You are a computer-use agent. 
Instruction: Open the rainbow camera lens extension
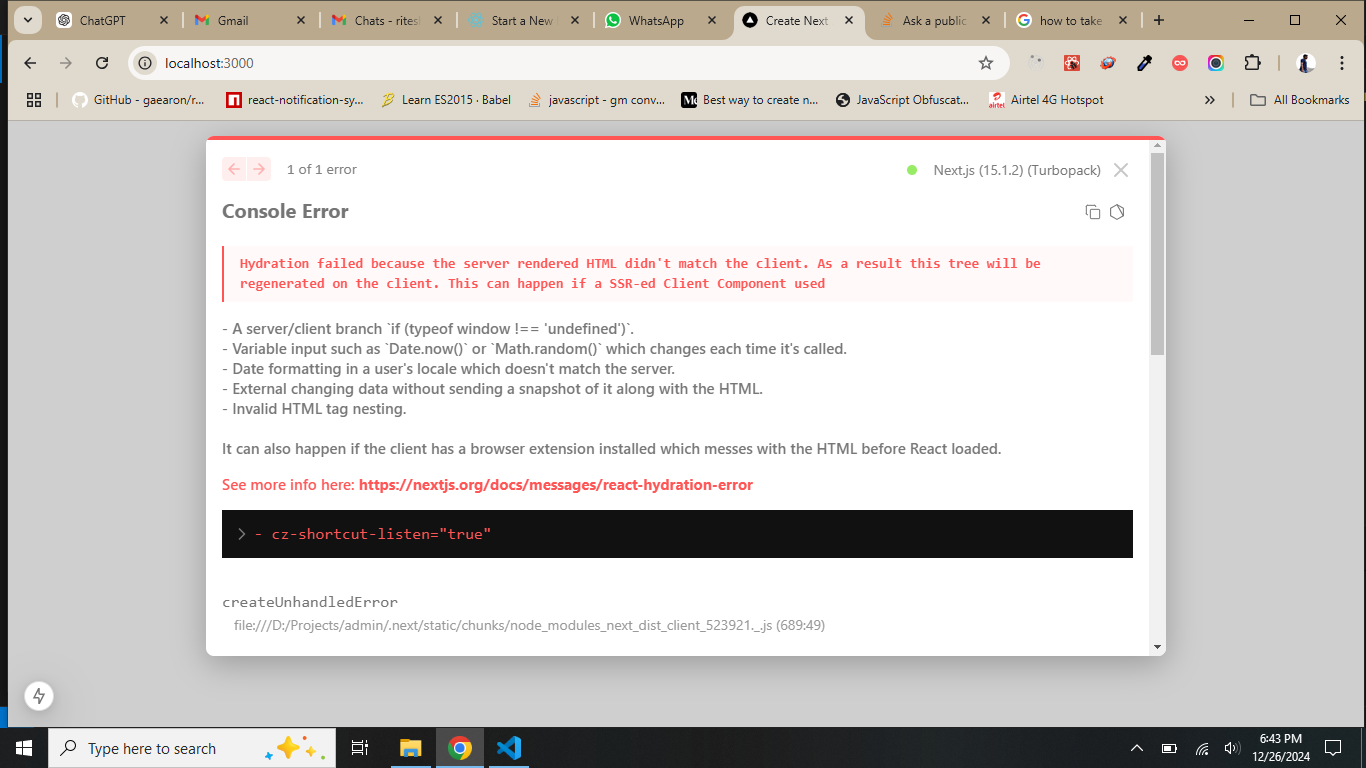point(1216,63)
